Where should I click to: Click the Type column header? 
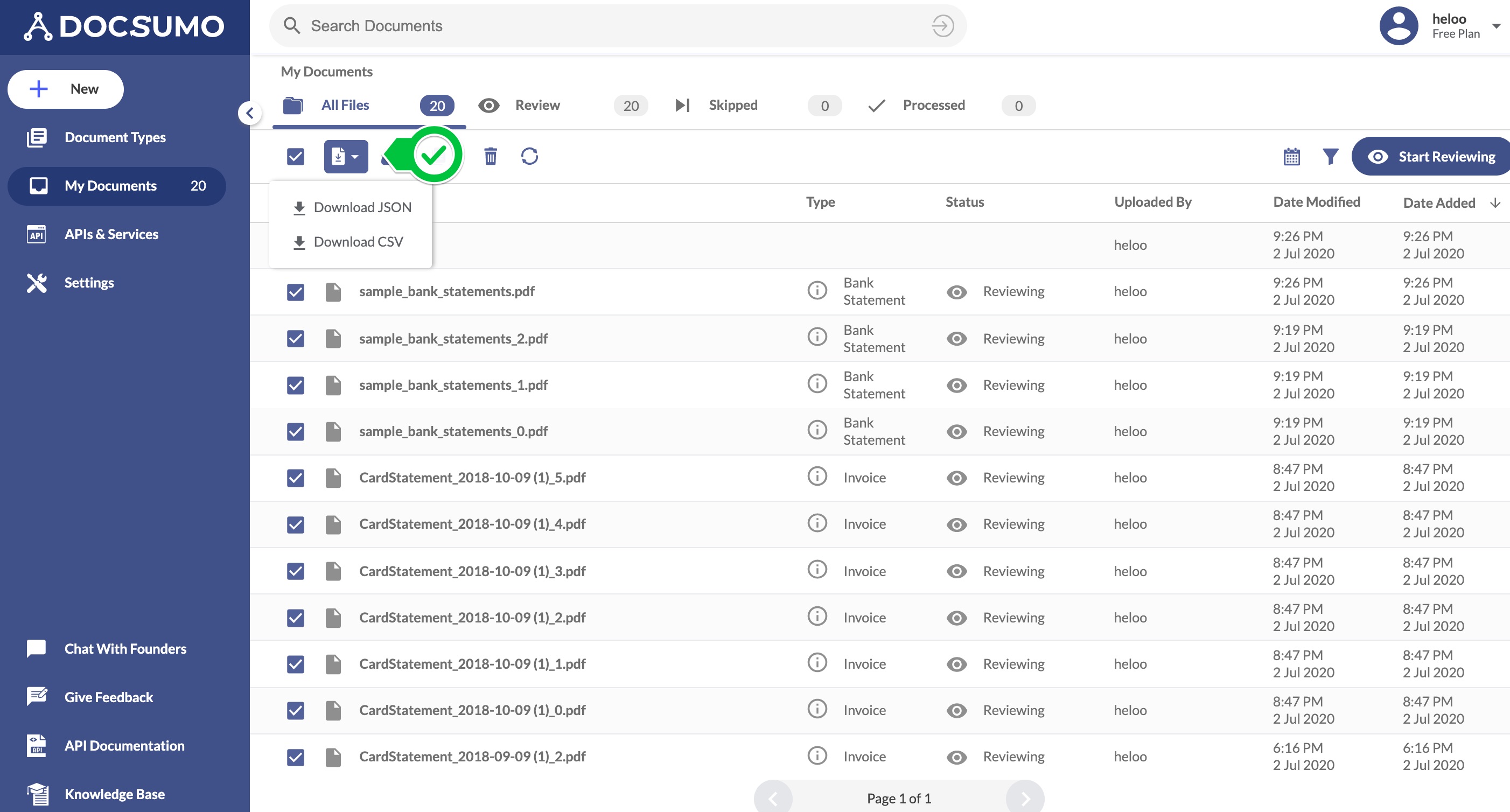point(820,202)
